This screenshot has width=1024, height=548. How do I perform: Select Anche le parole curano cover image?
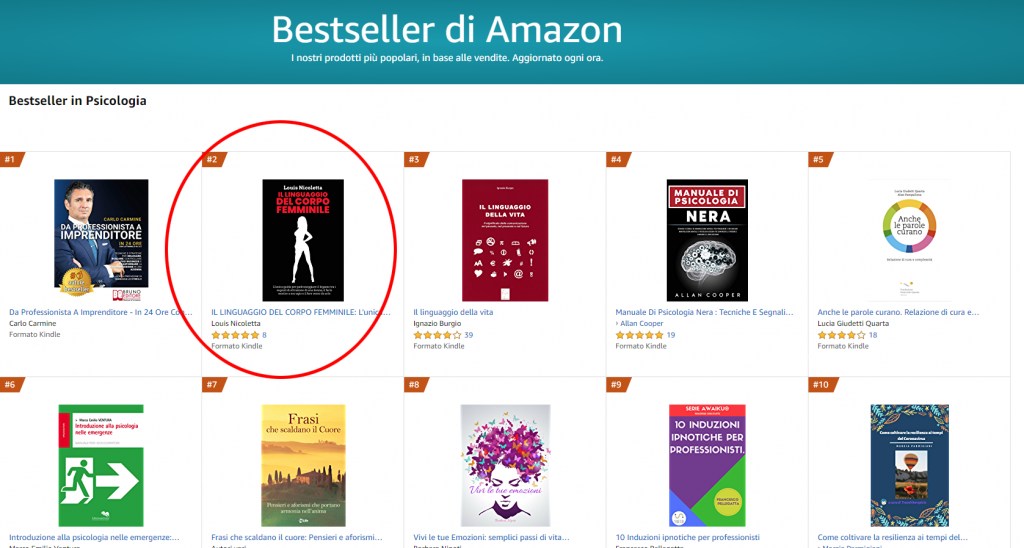pyautogui.click(x=909, y=240)
